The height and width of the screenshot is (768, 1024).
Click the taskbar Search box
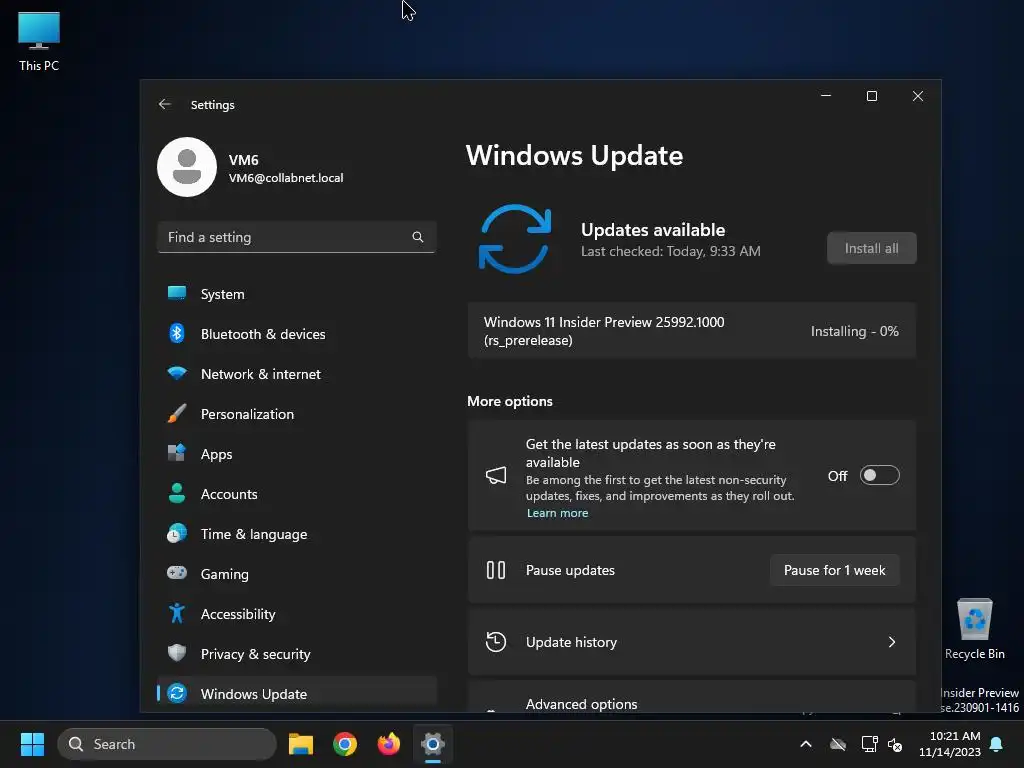pos(167,744)
